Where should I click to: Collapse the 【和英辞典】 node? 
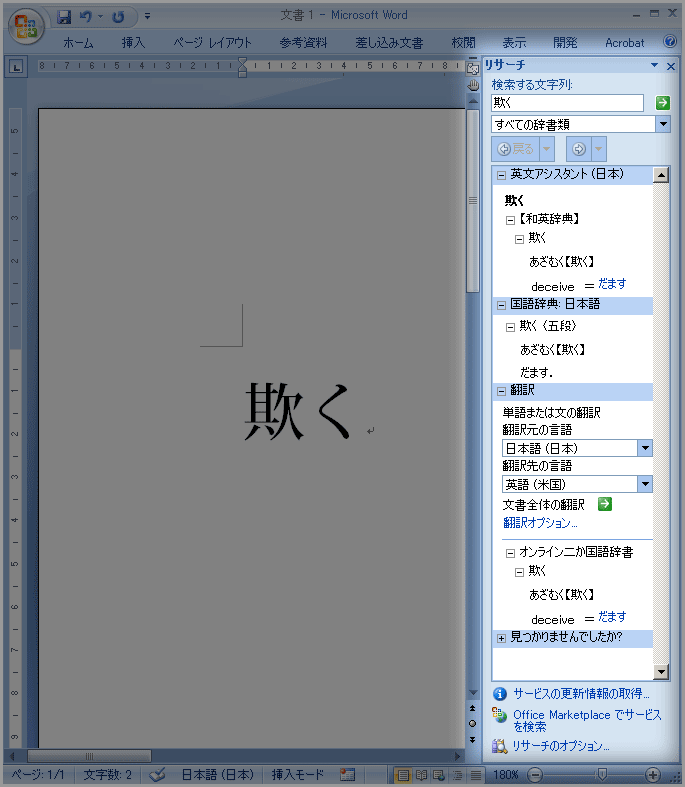pyautogui.click(x=510, y=220)
